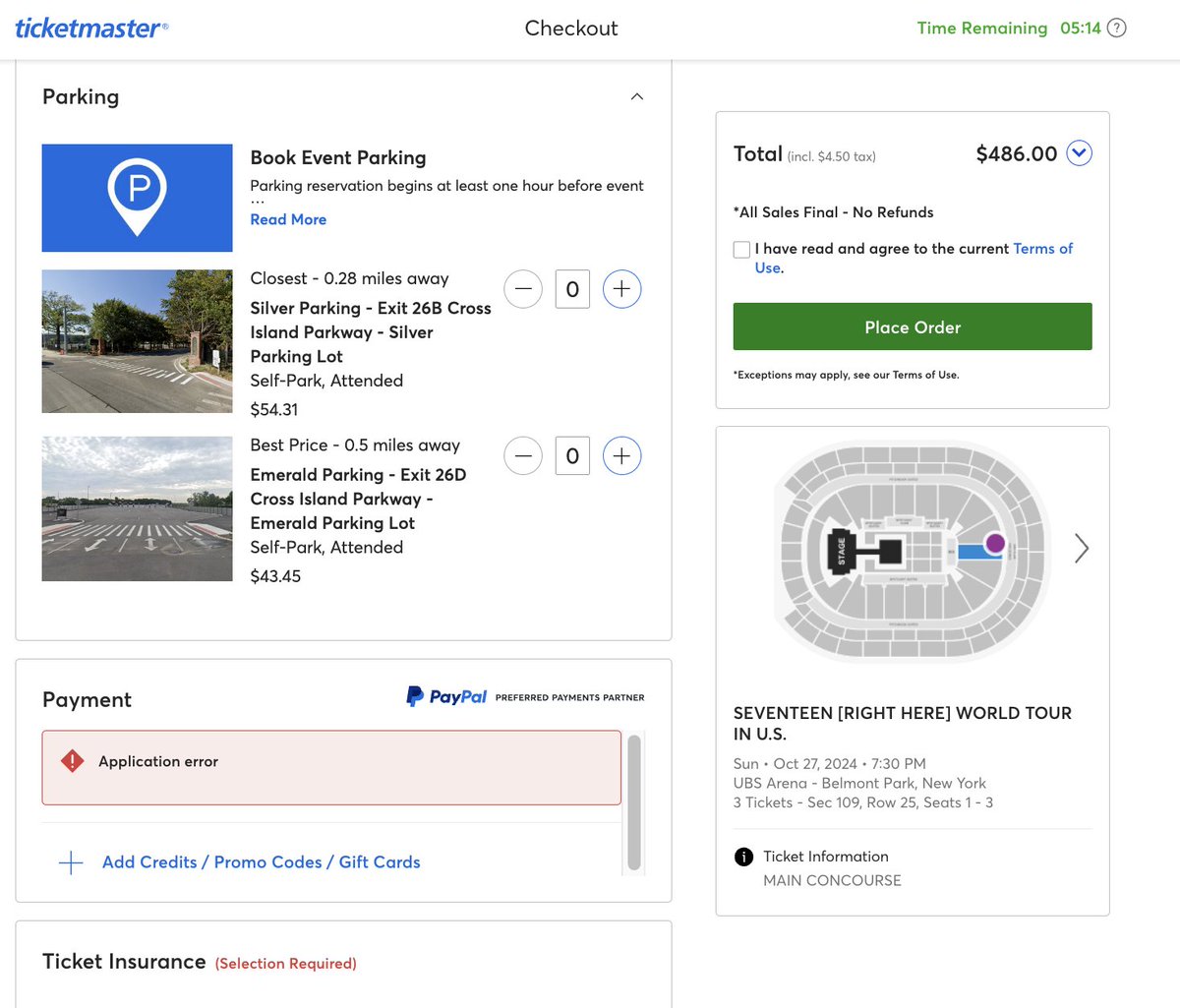Collapse the Parking section chevron
Viewport: 1180px width, 1008px height.
(x=637, y=96)
